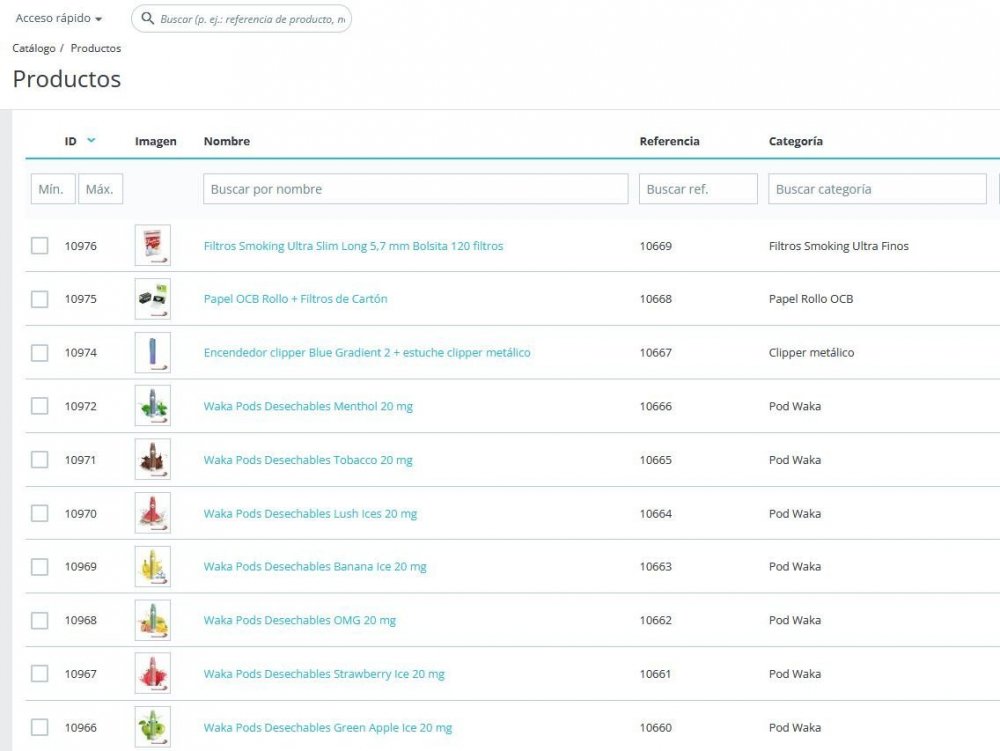Screen dimensions: 1000x751
Task: Open Waka Pods Desechables Tobacco link
Action: pos(308,460)
